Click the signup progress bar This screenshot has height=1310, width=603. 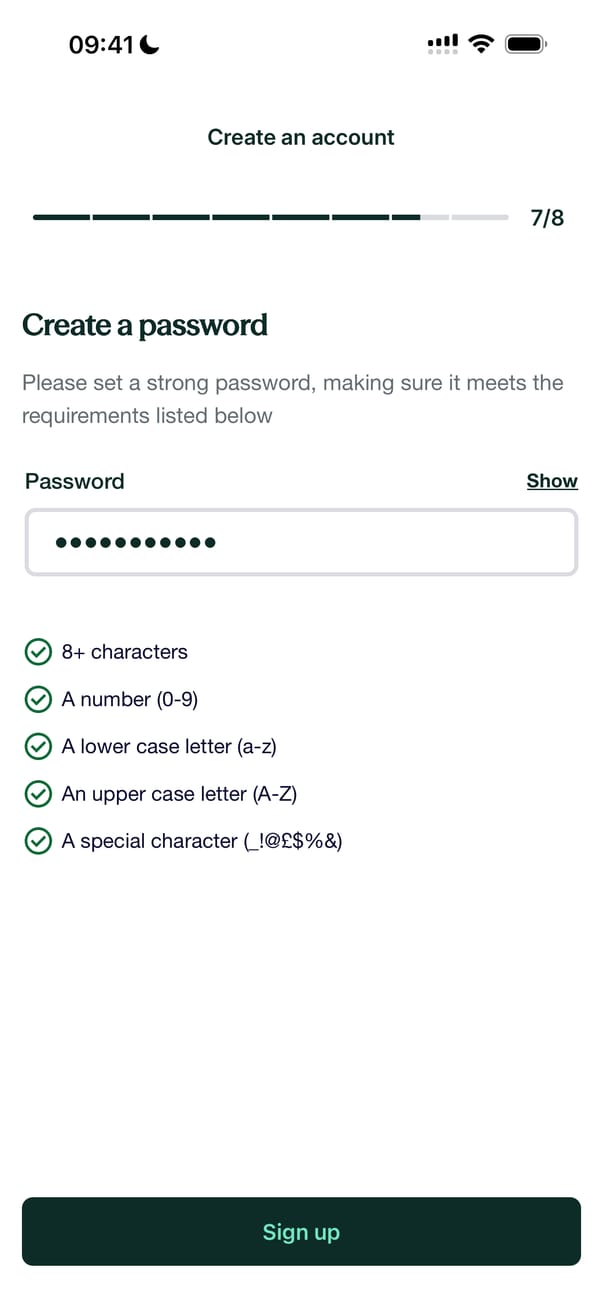270,217
